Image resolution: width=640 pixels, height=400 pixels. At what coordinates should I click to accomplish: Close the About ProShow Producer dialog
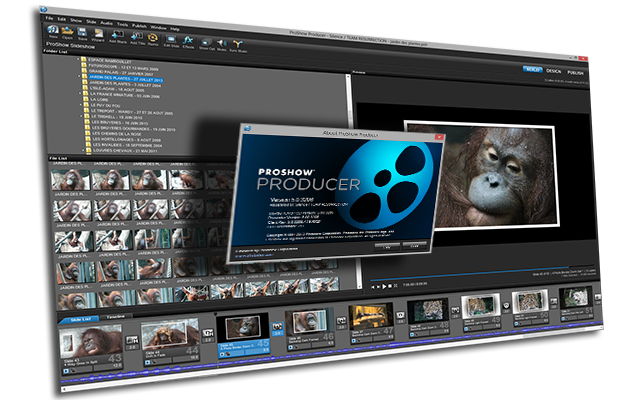pyautogui.click(x=439, y=137)
